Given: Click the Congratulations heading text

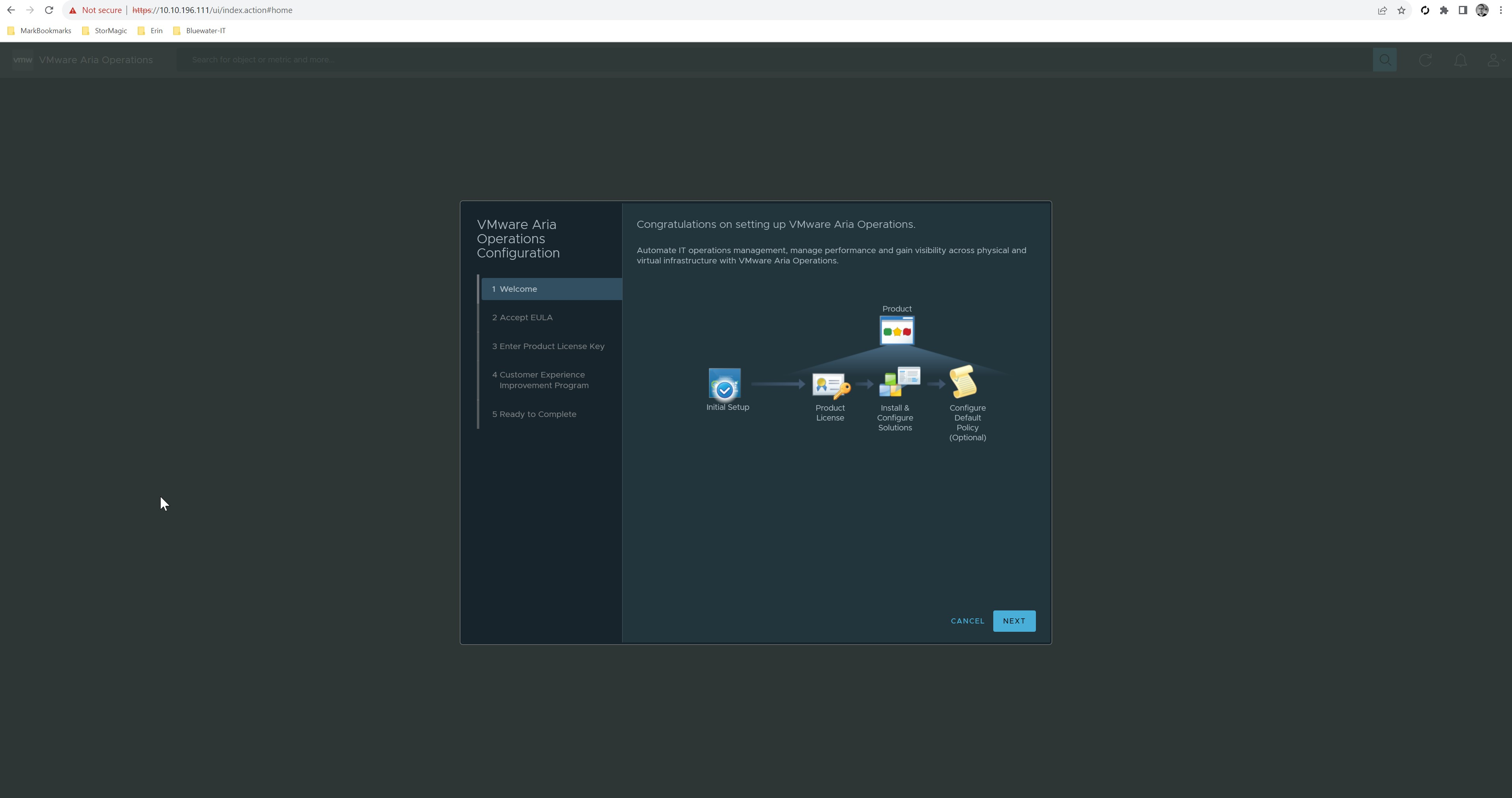Looking at the screenshot, I should pos(776,224).
